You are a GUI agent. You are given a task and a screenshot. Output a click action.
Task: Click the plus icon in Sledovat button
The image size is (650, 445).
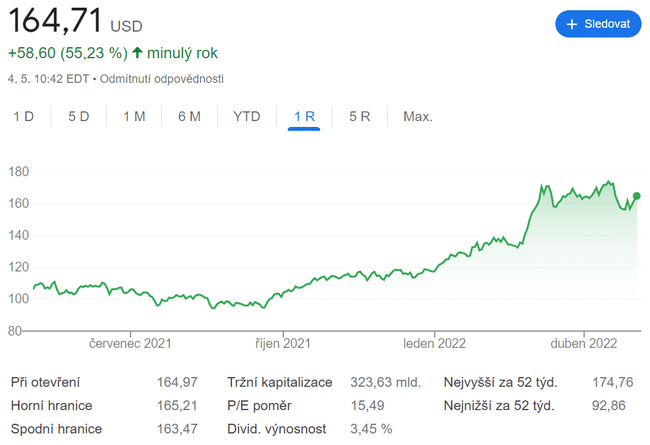[x=572, y=25]
